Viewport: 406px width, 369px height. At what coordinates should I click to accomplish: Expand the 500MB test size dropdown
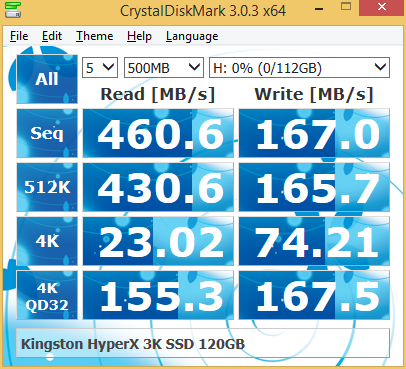click(164, 68)
